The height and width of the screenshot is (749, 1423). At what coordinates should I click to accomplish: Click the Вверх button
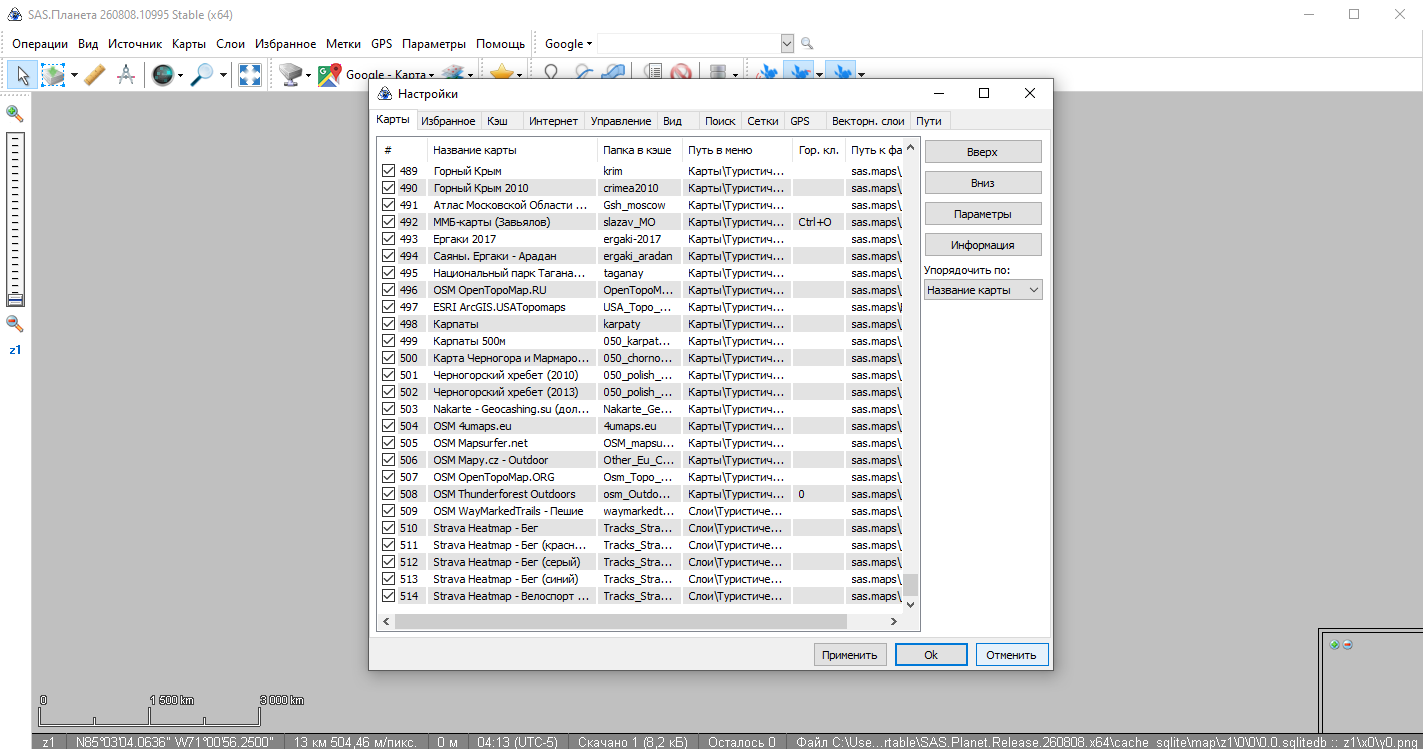point(983,152)
